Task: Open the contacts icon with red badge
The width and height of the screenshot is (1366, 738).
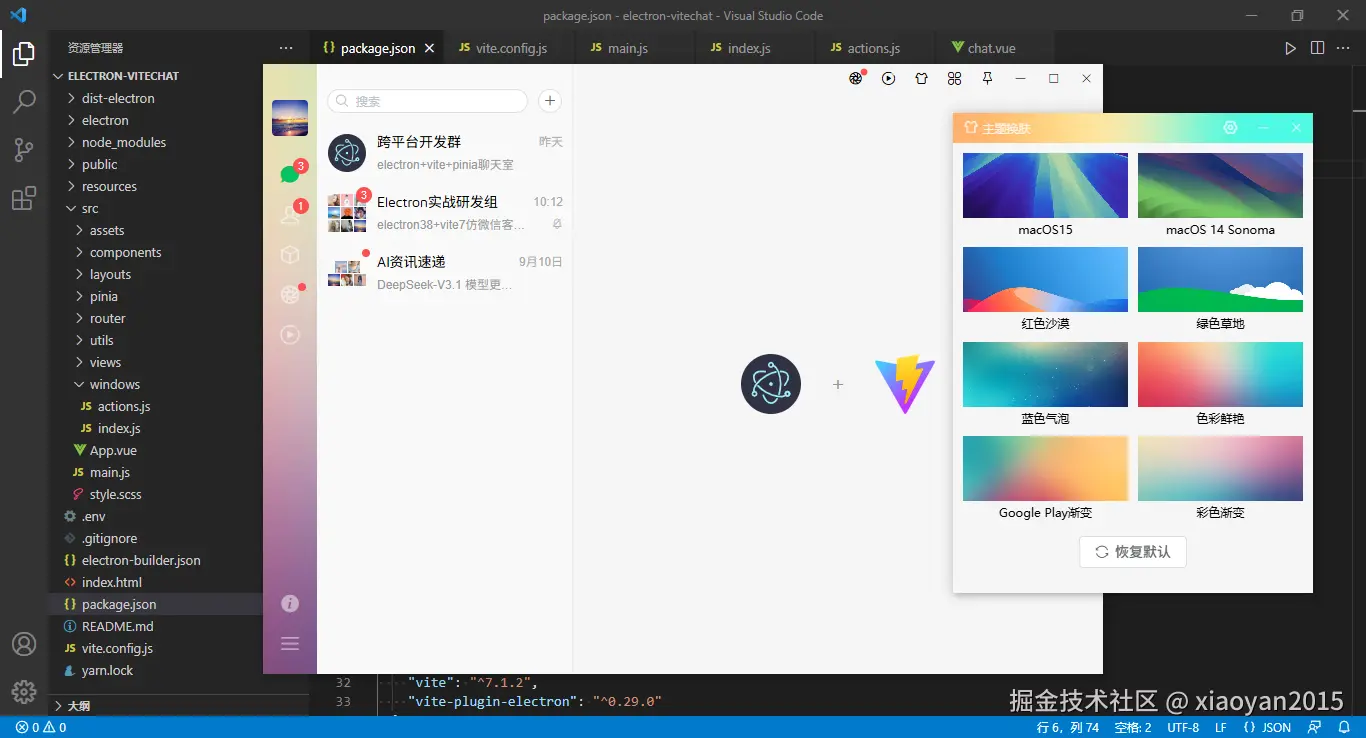Action: click(289, 215)
